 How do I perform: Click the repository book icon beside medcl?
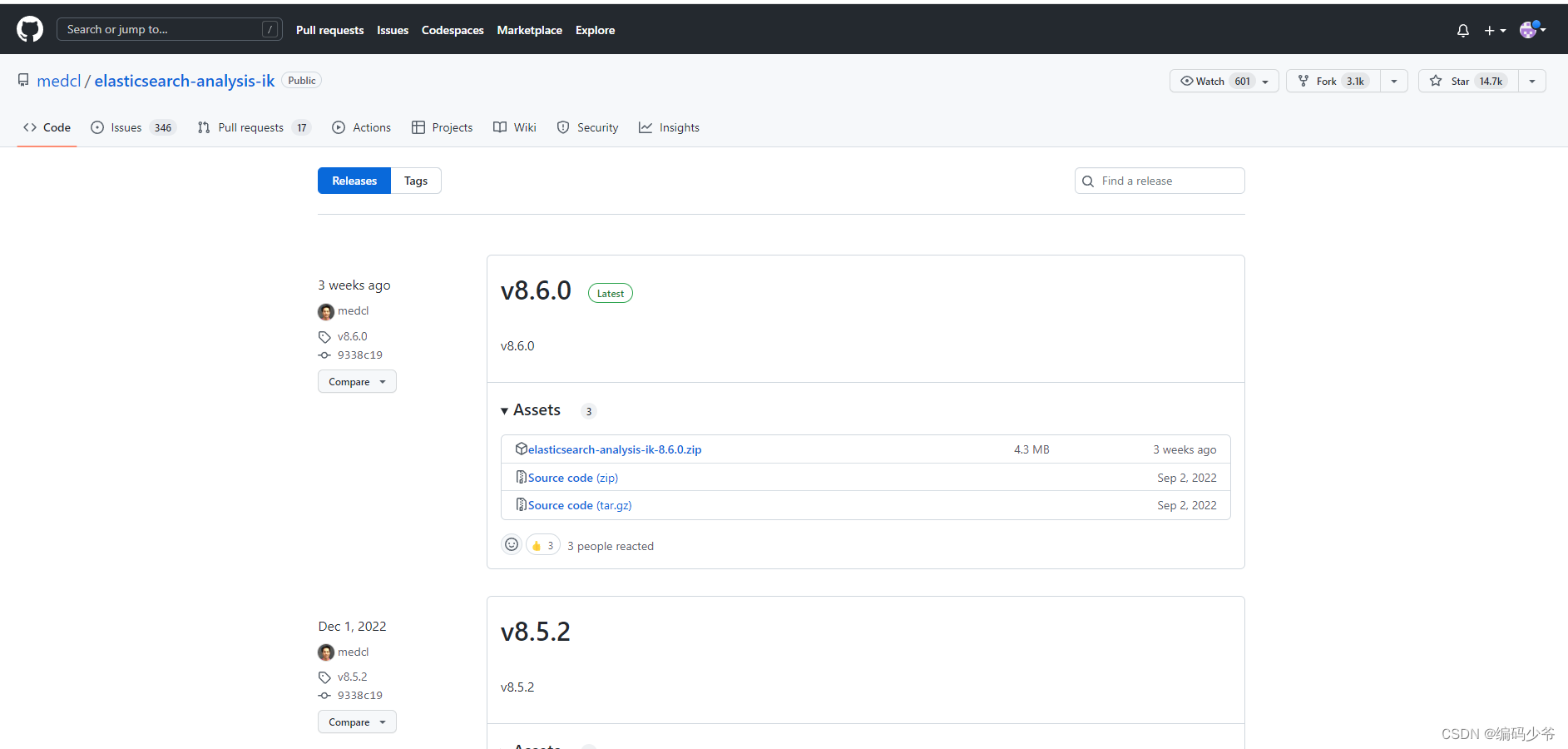(23, 81)
